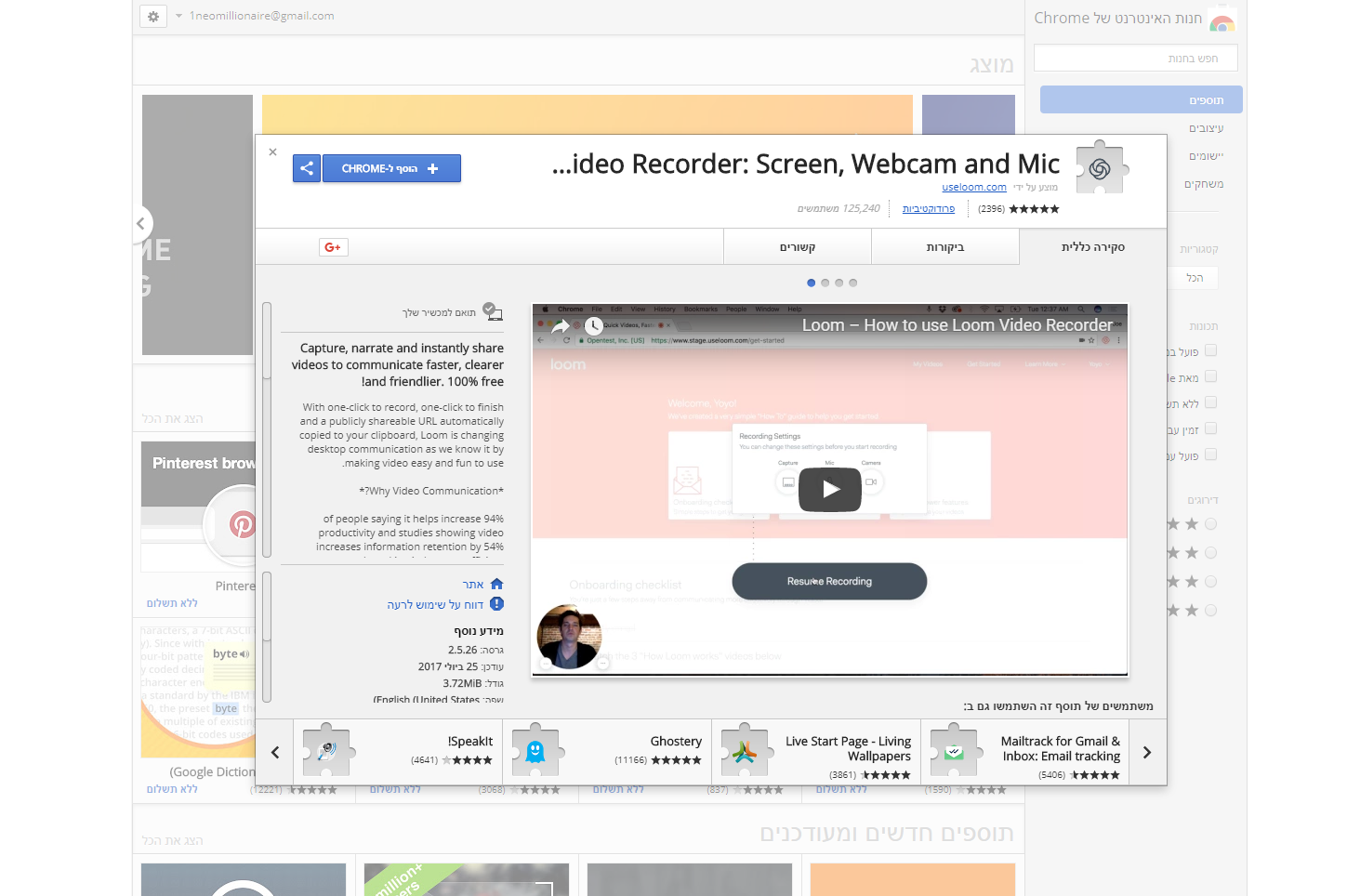The width and height of the screenshot is (1347, 896).
Task: Click the Ghostery ghost icon
Action: tap(535, 750)
